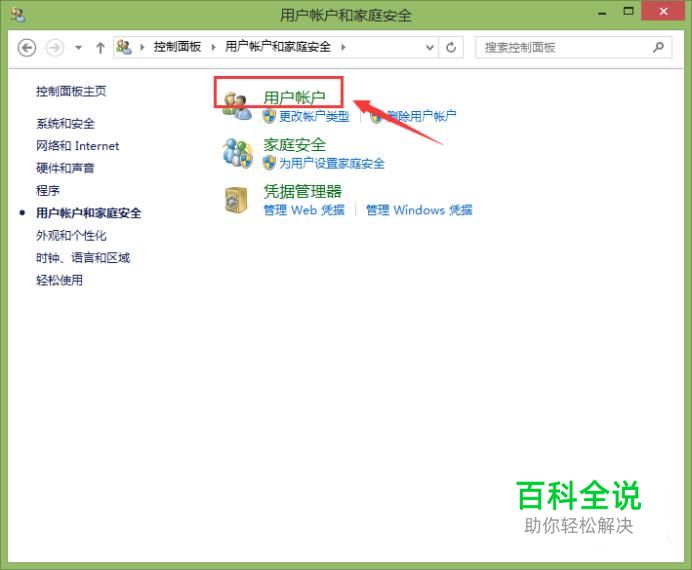Expand breadcrumb arrow after 控制面板

[214, 47]
